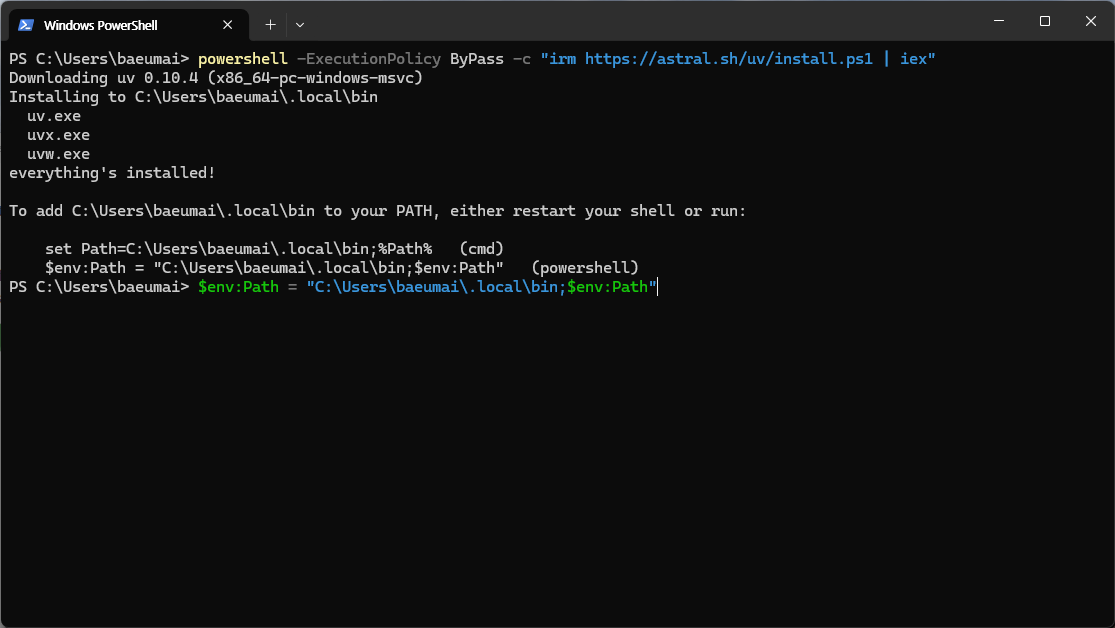Click the '(x86_64-pc-windows-msvc)' text

[315, 78]
